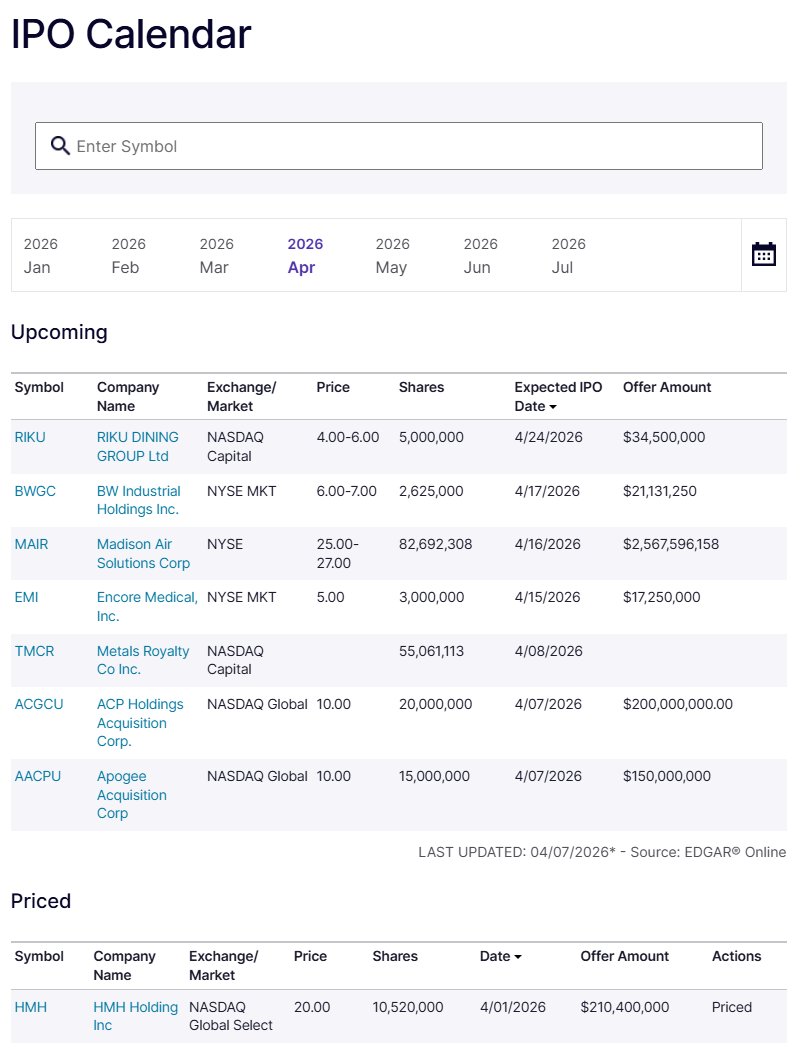Click the 55,061,113 shares value
800x1059 pixels.
[431, 651]
